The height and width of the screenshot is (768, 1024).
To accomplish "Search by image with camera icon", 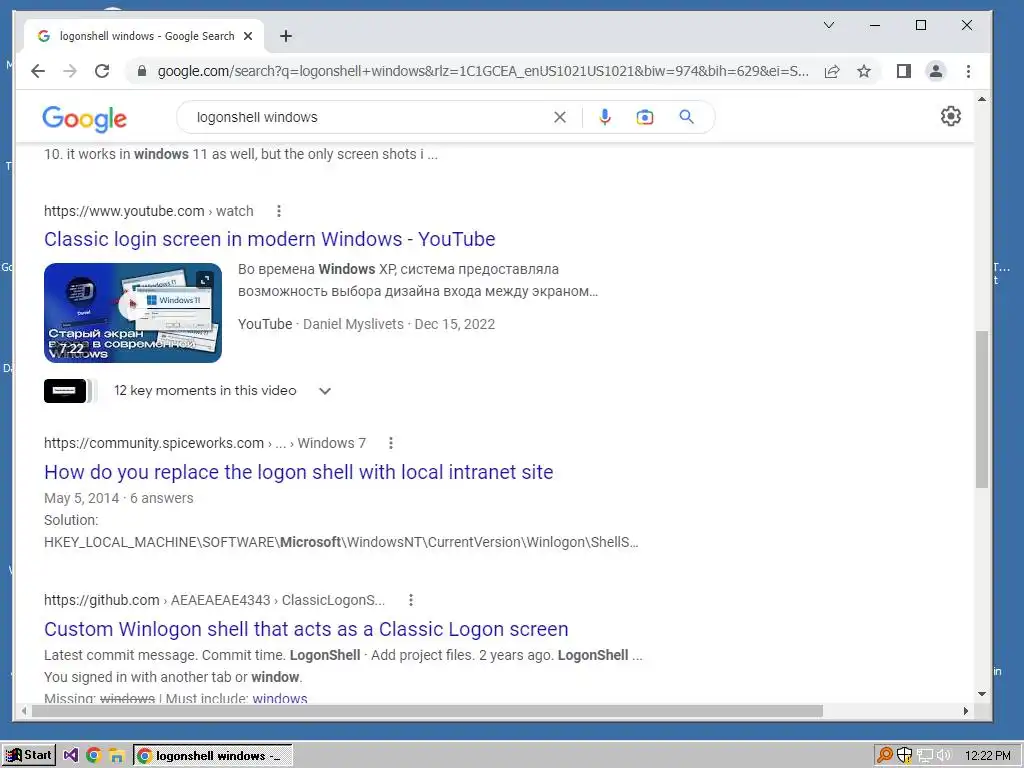I will tap(645, 117).
